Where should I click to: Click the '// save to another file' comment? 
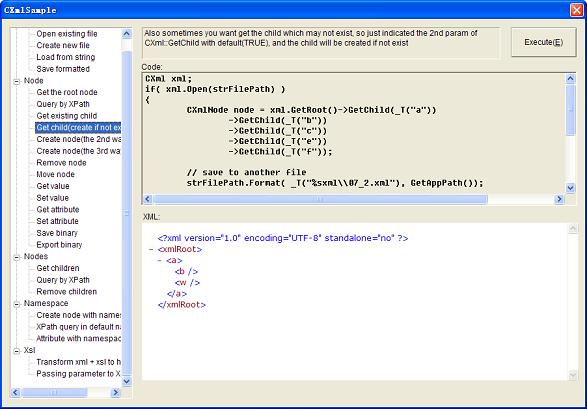(x=246, y=173)
